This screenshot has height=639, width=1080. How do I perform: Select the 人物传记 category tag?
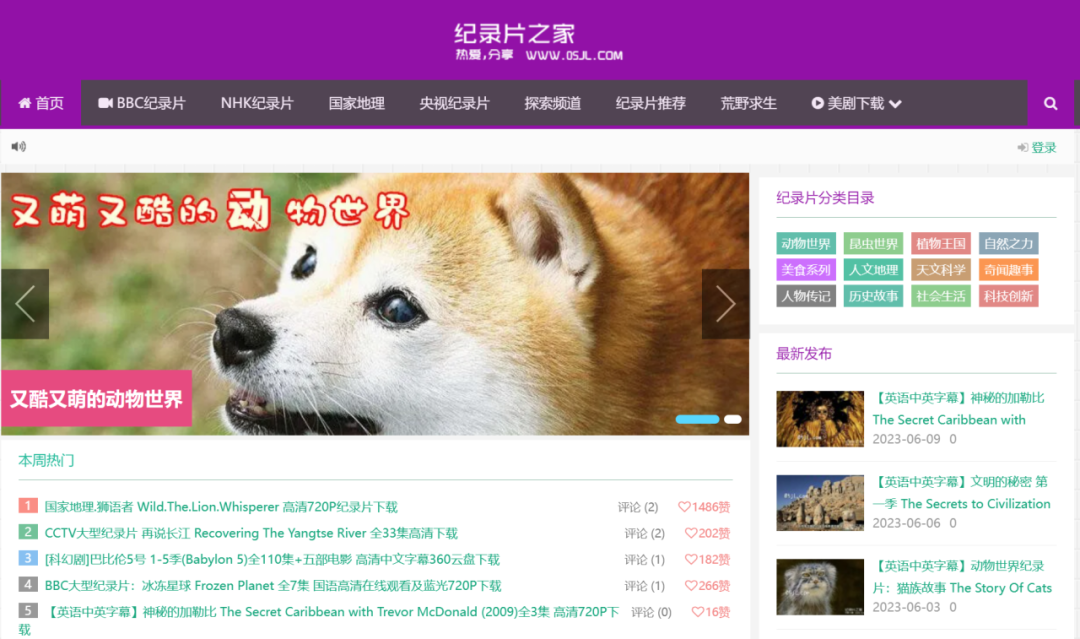pyautogui.click(x=806, y=296)
